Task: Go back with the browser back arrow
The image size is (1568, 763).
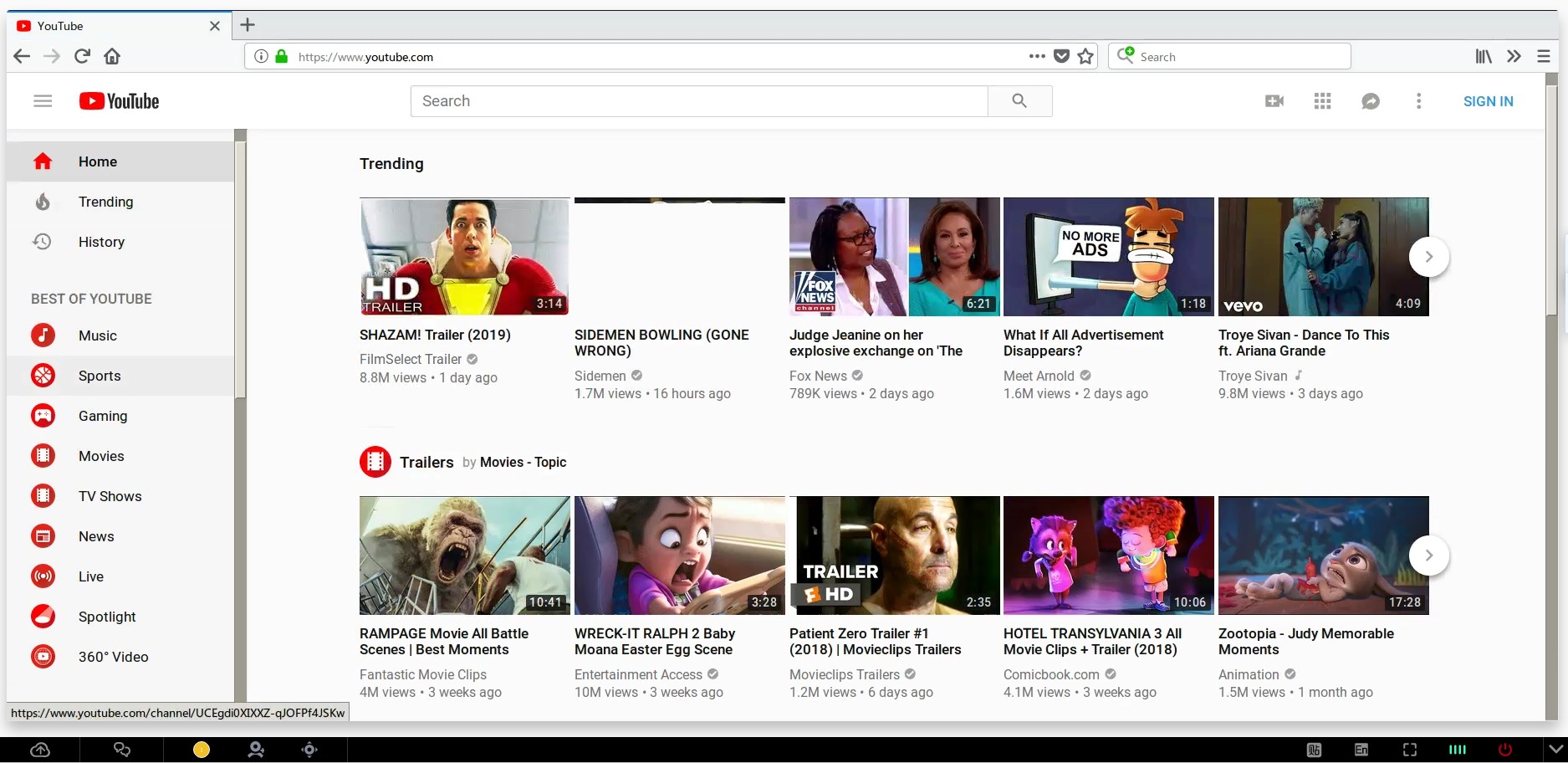Action: (22, 56)
